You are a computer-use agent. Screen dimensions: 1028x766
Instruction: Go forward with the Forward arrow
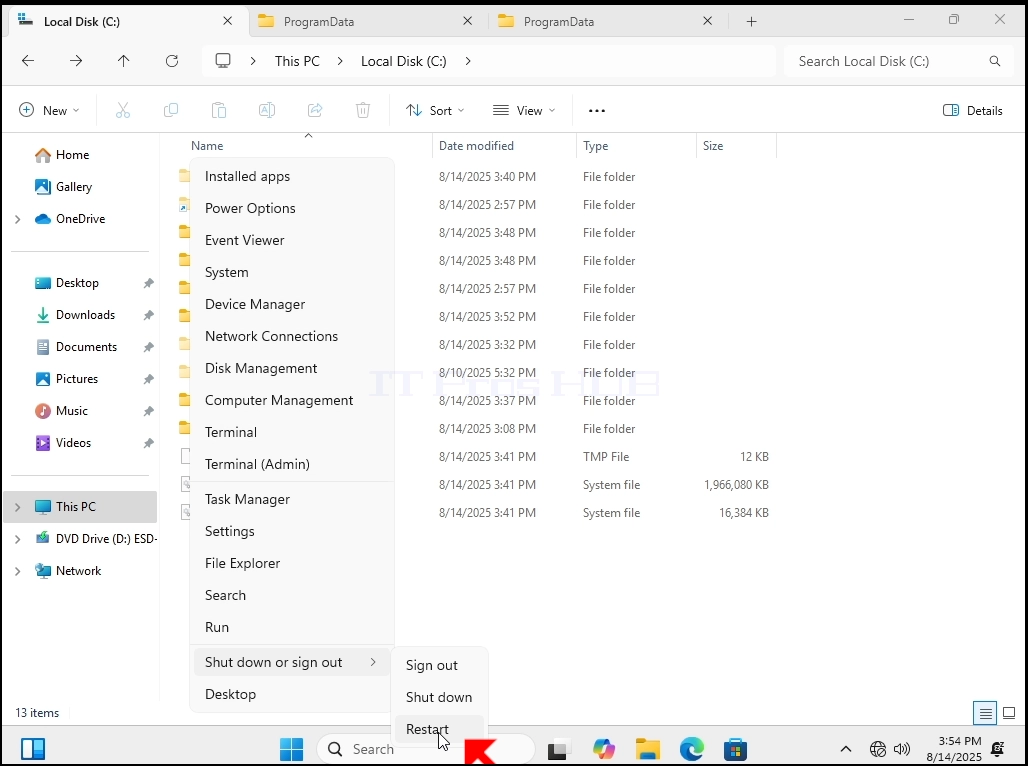pos(76,61)
